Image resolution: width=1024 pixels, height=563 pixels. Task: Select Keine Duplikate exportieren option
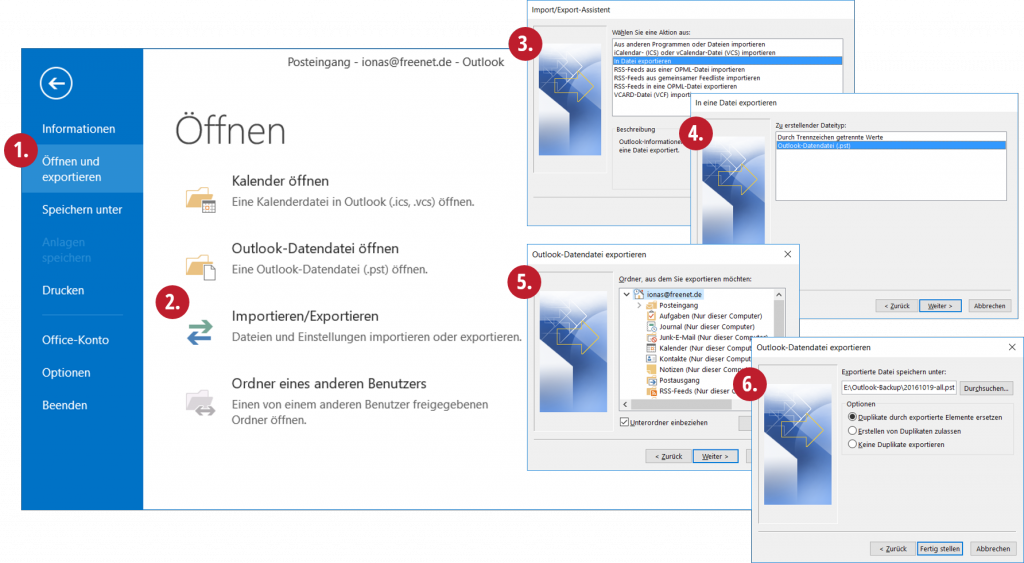pos(852,444)
